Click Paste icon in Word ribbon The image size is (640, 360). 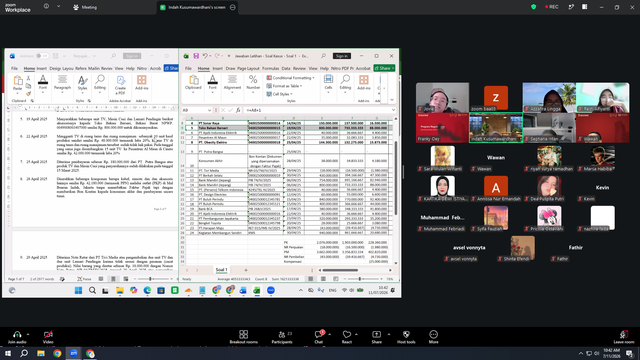point(18,80)
